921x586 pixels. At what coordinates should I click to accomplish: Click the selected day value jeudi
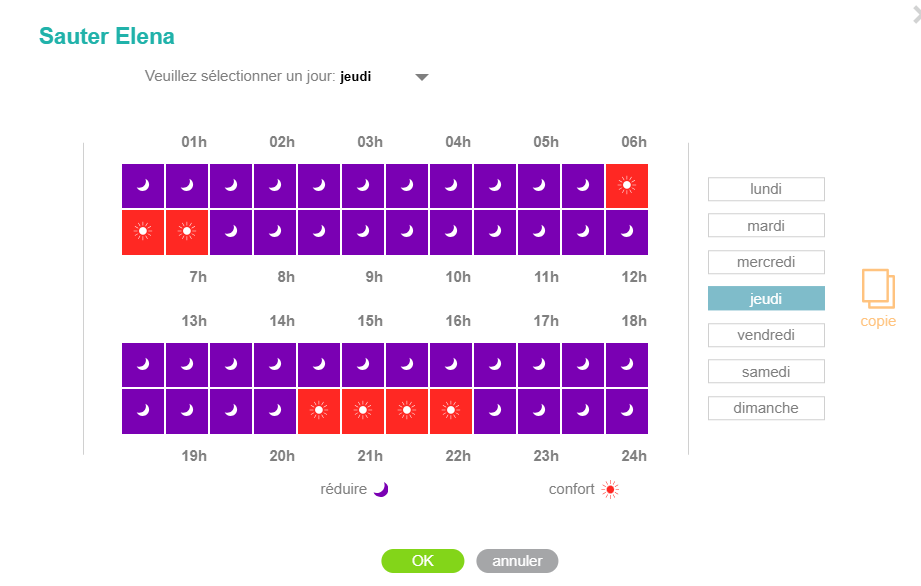[356, 76]
